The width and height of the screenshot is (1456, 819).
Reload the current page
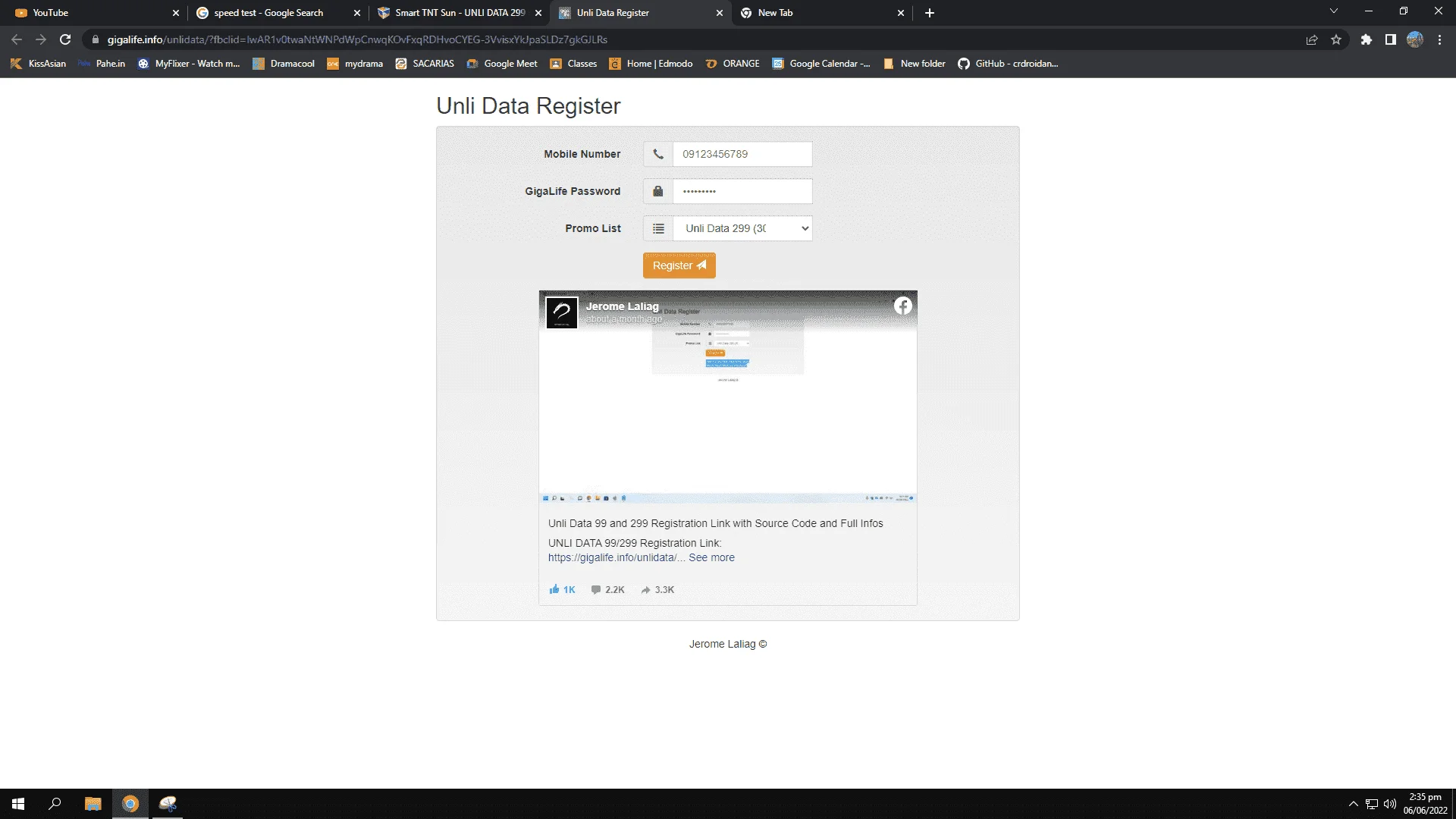(x=65, y=39)
